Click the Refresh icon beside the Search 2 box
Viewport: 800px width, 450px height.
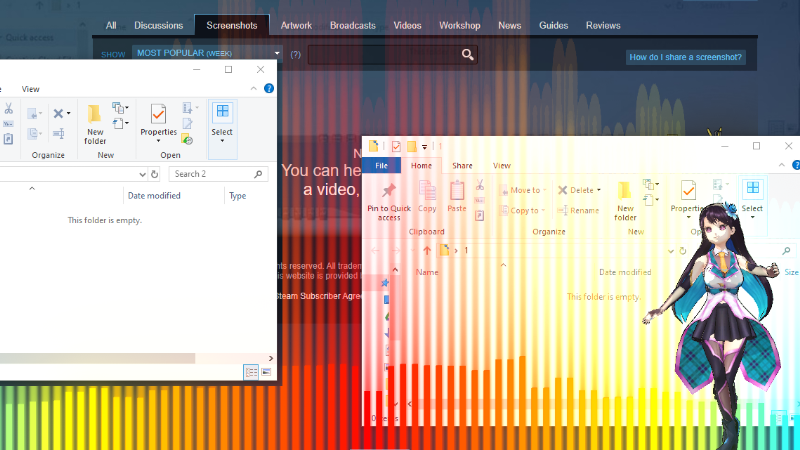[155, 174]
